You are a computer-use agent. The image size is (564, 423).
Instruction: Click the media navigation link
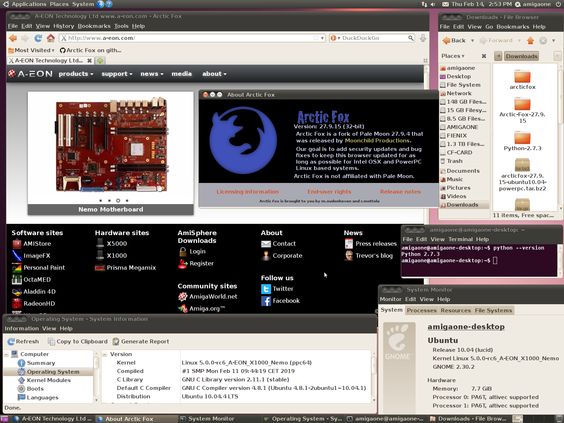click(181, 74)
